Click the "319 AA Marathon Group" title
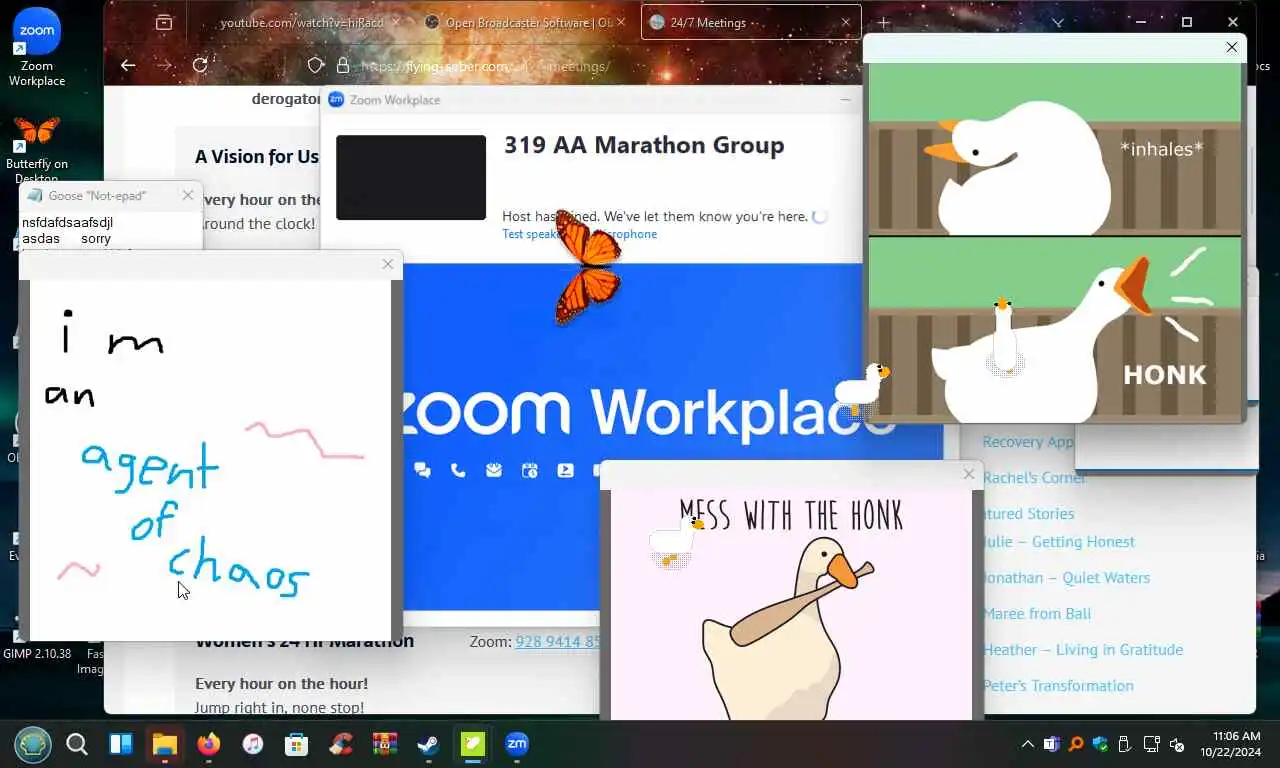1280x768 pixels. 644,145
